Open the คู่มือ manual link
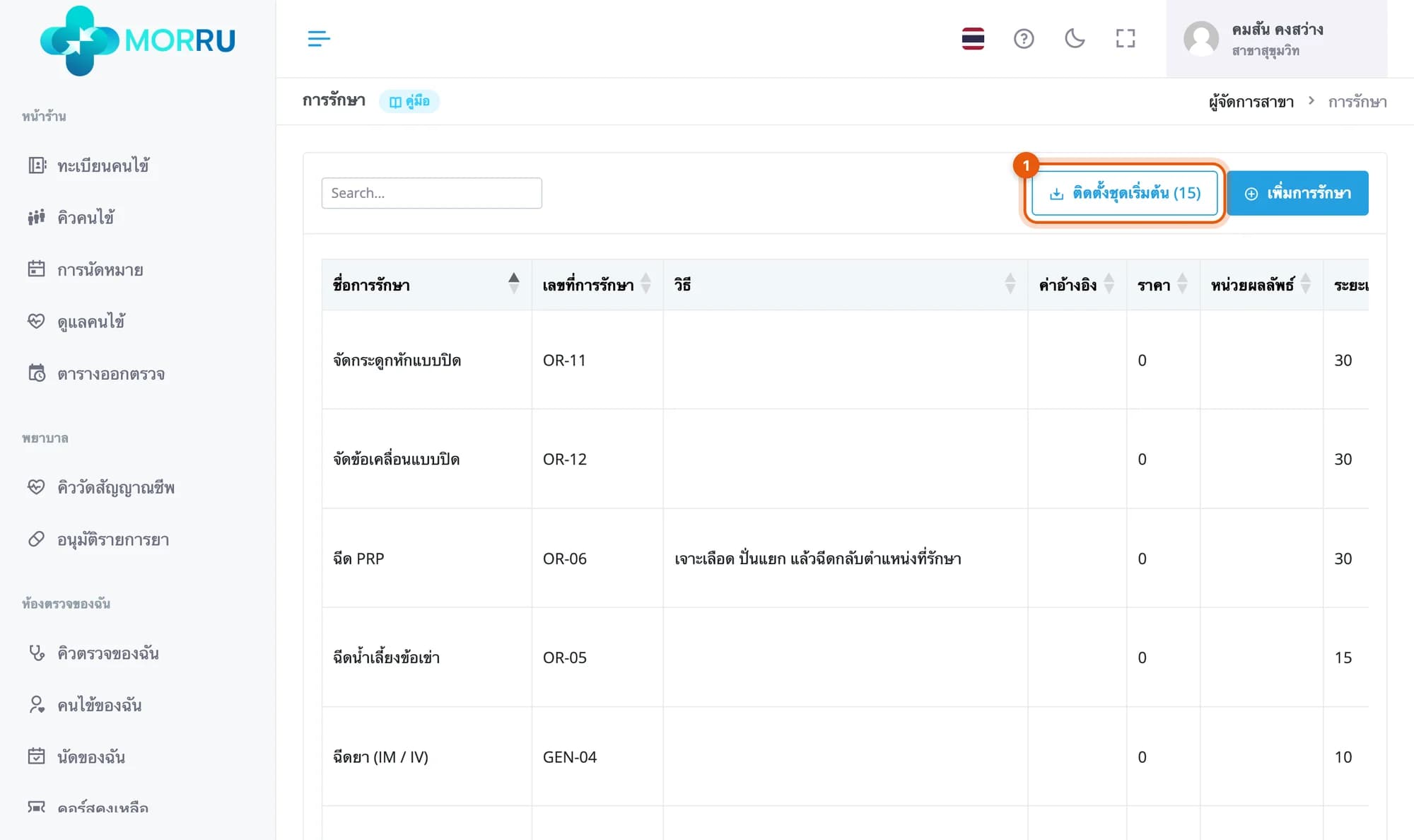Screen dimensions: 1414x840 click(409, 101)
